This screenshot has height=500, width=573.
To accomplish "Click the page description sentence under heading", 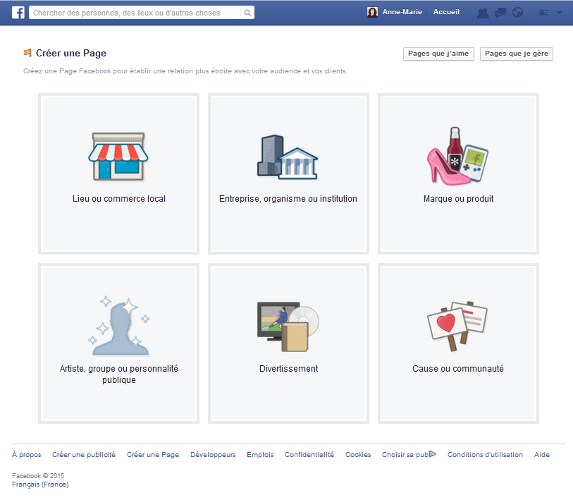I will pos(185,71).
